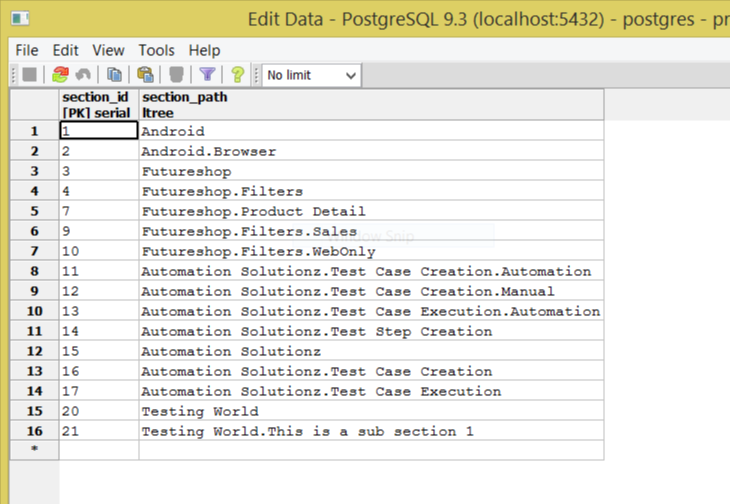Click section_id cell with value 15

(99, 351)
